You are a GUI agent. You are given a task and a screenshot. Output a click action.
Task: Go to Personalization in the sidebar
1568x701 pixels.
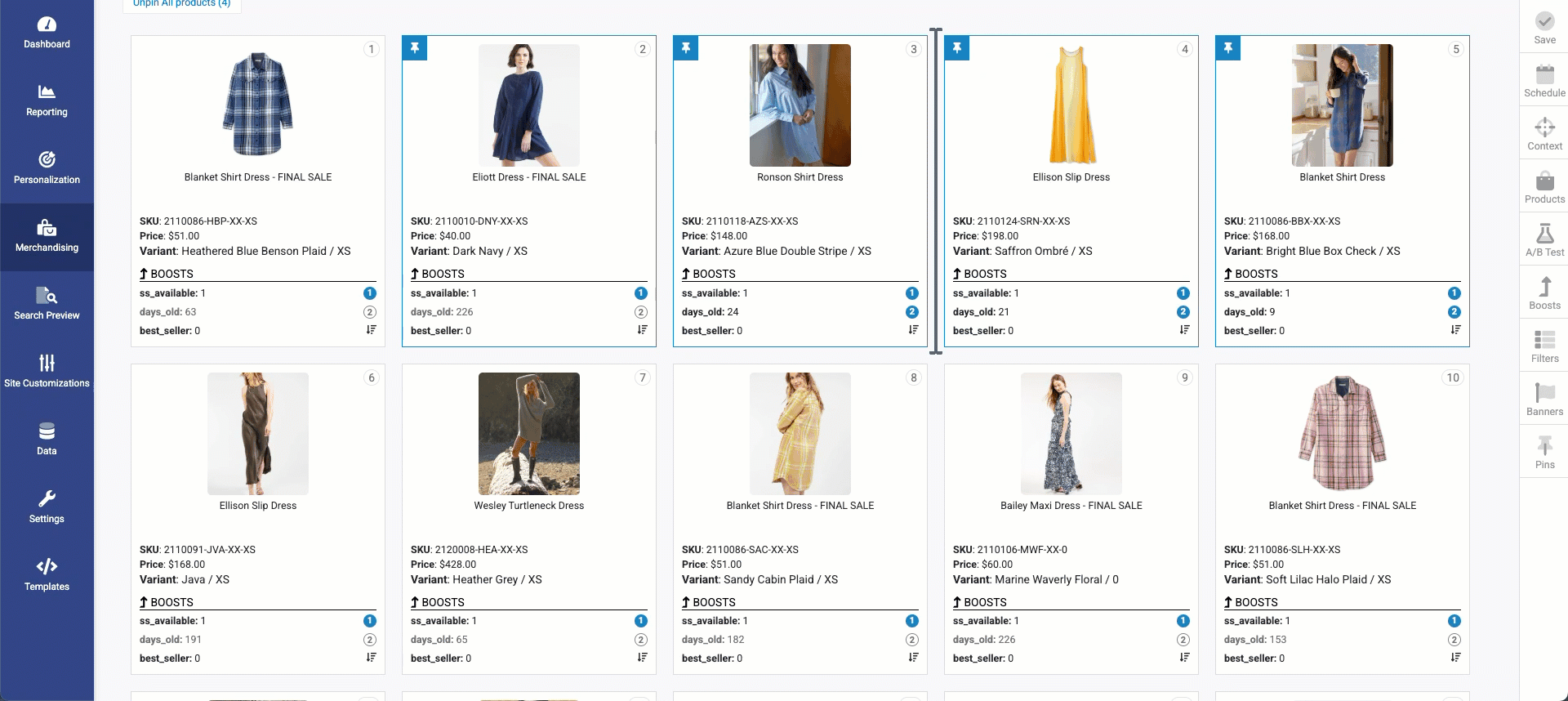[47, 168]
